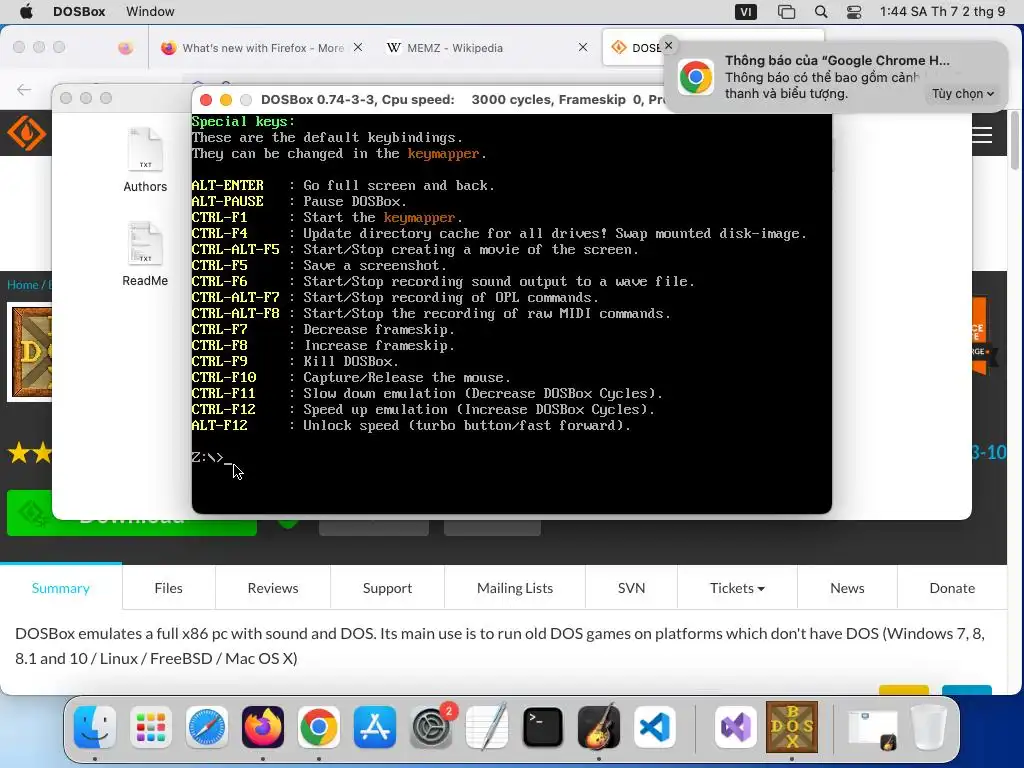Open Spotlight search in menu bar
The image size is (1024, 768).
(821, 11)
